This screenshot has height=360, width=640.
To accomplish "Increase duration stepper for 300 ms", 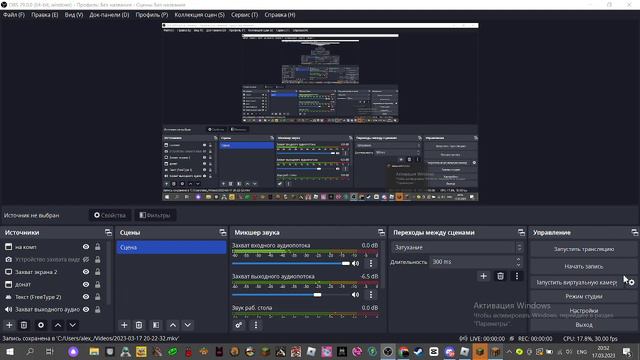I will [518, 259].
